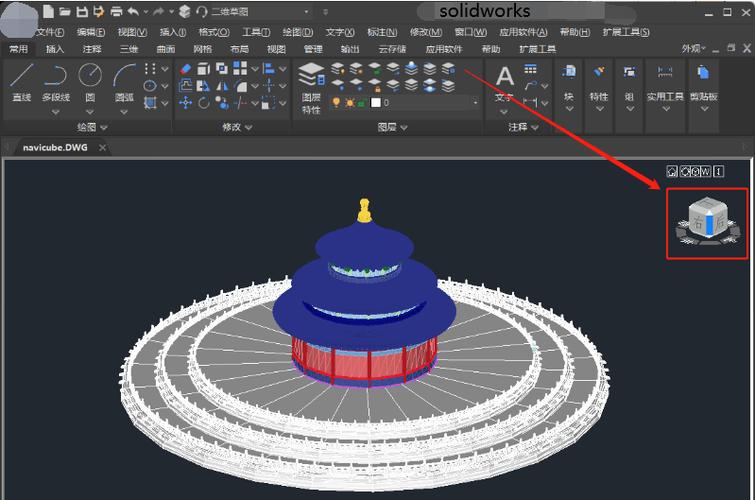The image size is (755, 500).
Task: Click the Mirror tool in 修改 panel
Action: click(x=222, y=86)
